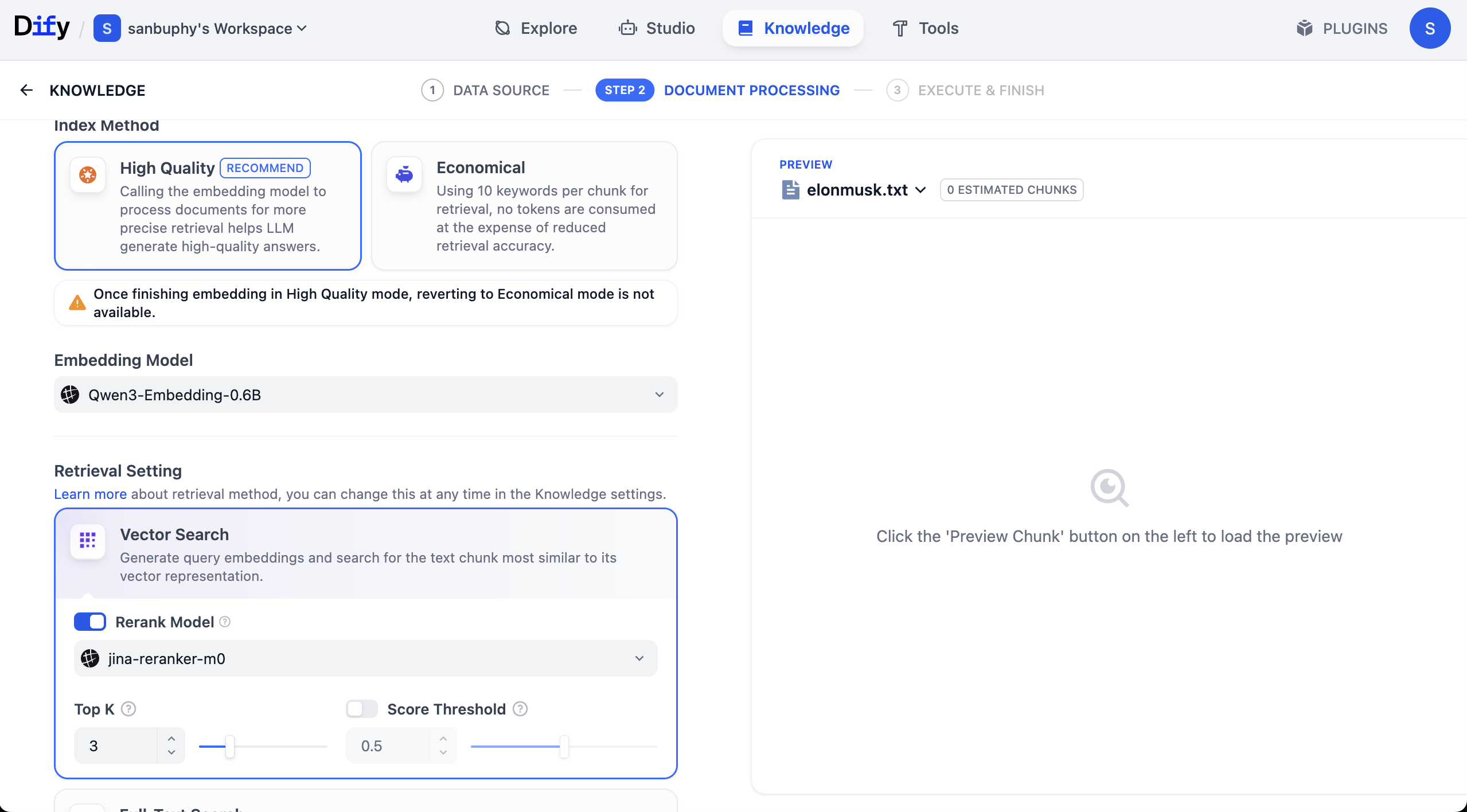The height and width of the screenshot is (812, 1467).
Task: Go to the Explore tab
Action: tap(536, 28)
